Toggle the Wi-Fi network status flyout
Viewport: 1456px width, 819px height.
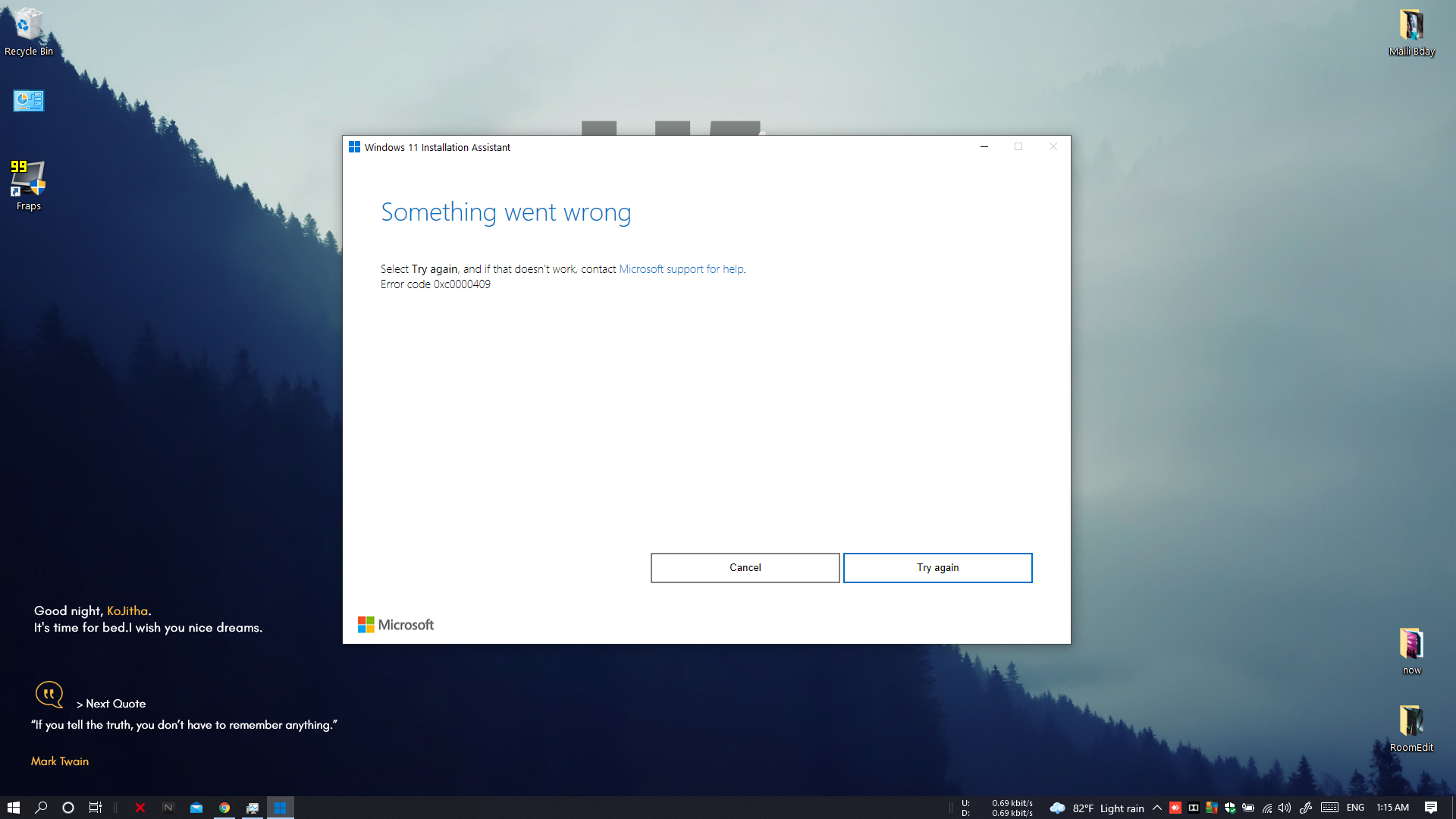tap(1266, 808)
